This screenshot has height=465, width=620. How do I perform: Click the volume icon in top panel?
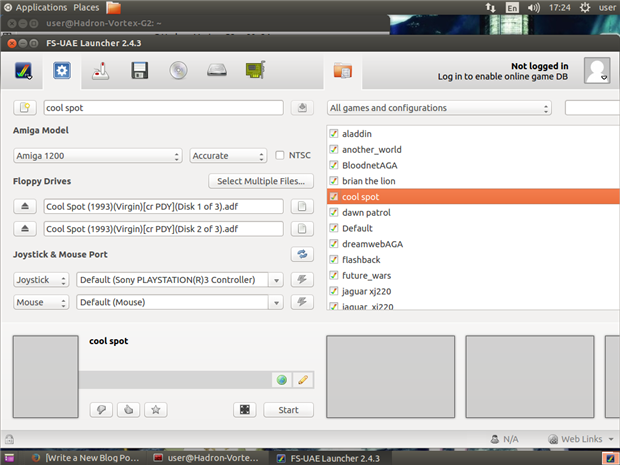533,8
